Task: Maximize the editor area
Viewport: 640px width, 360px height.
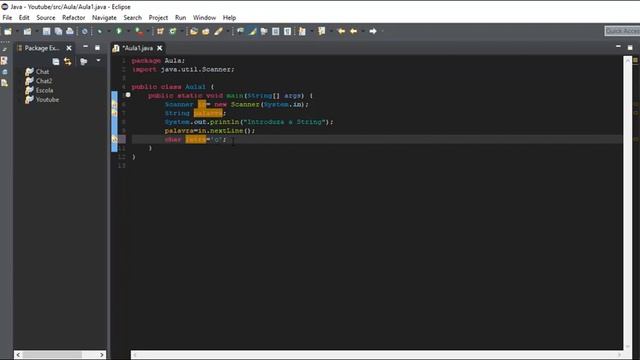Action: point(630,48)
